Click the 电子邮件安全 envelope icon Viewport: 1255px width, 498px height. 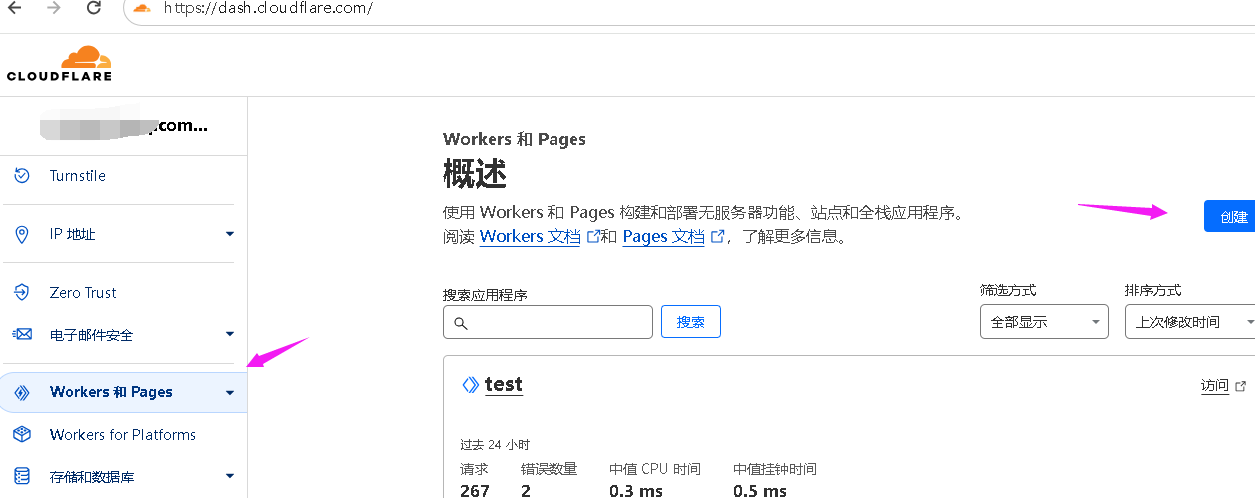(x=22, y=334)
